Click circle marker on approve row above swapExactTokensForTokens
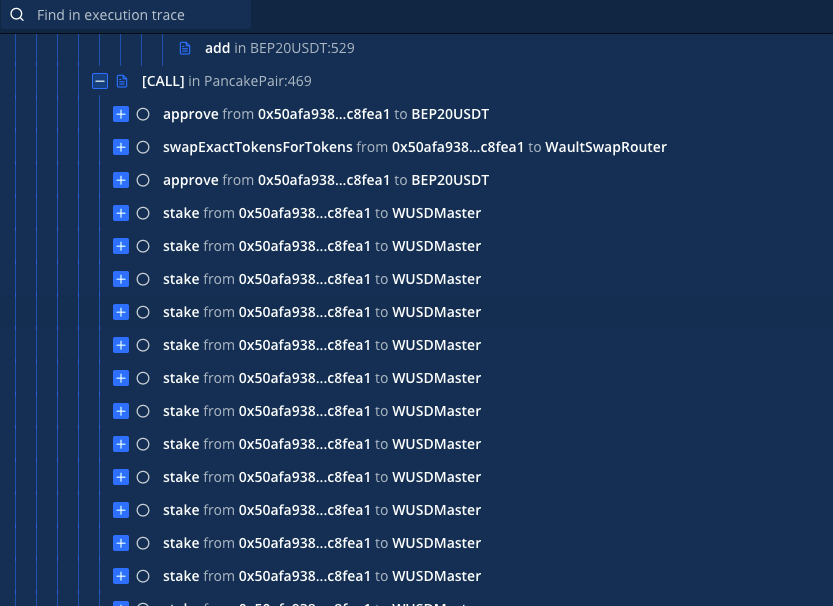The height and width of the screenshot is (606, 833). [143, 114]
